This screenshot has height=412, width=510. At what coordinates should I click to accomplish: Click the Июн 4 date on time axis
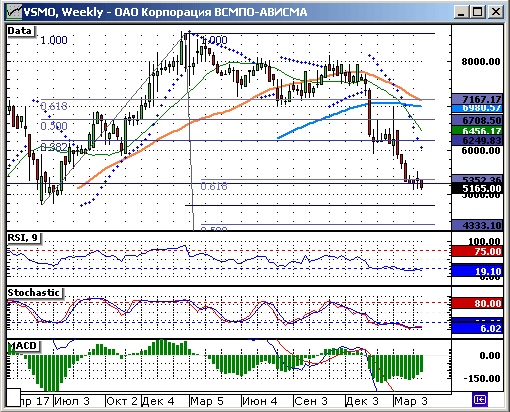tap(260, 401)
